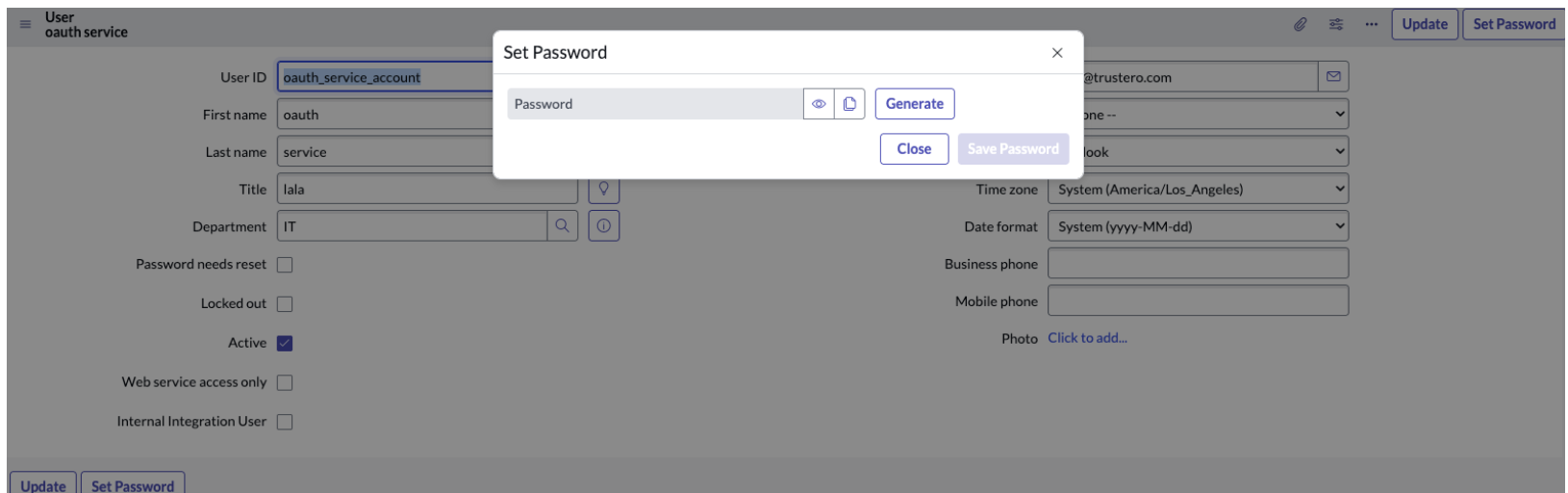
Task: Open the Date format dropdown
Action: (1198, 227)
